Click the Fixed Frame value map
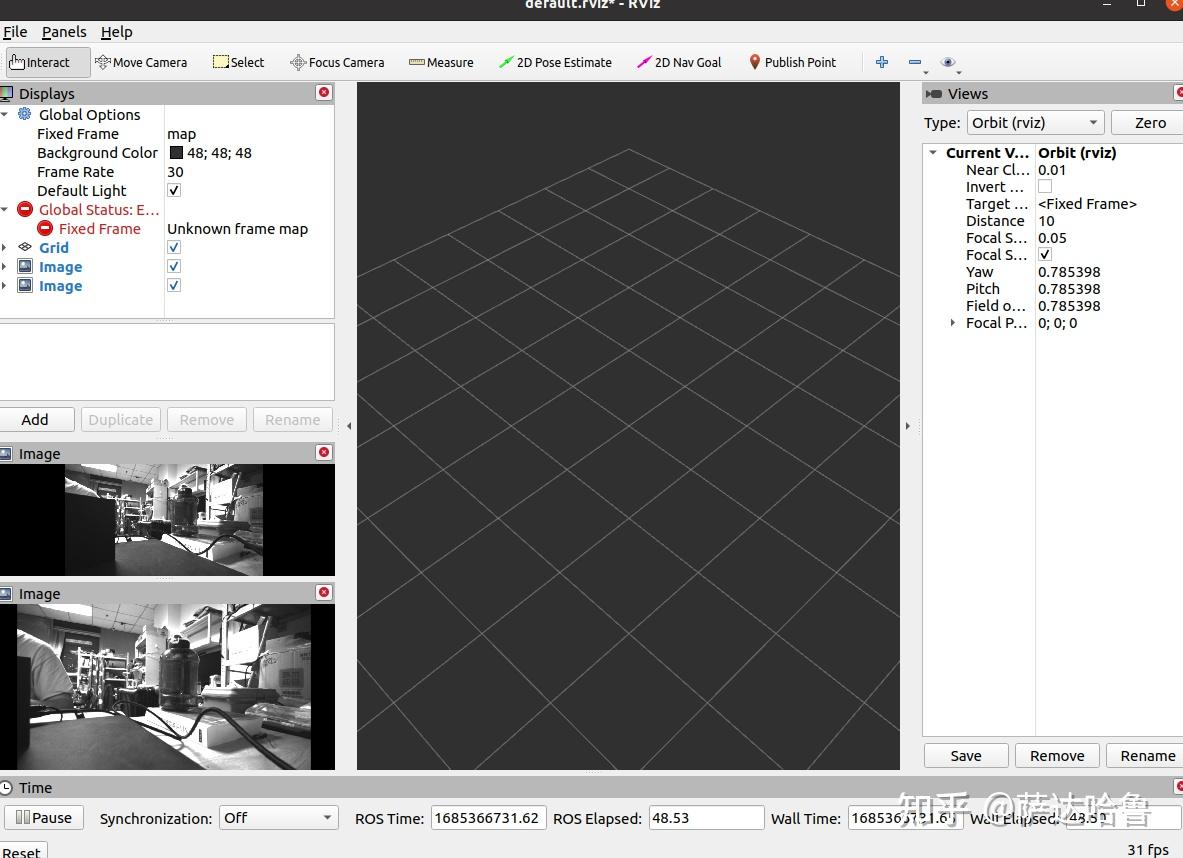Viewport: 1183px width, 858px height. pyautogui.click(x=182, y=134)
